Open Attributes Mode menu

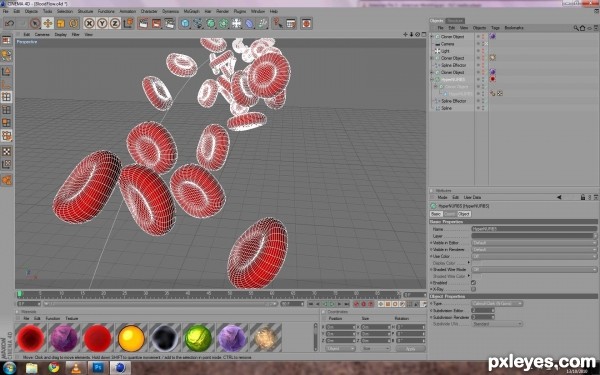[442, 197]
